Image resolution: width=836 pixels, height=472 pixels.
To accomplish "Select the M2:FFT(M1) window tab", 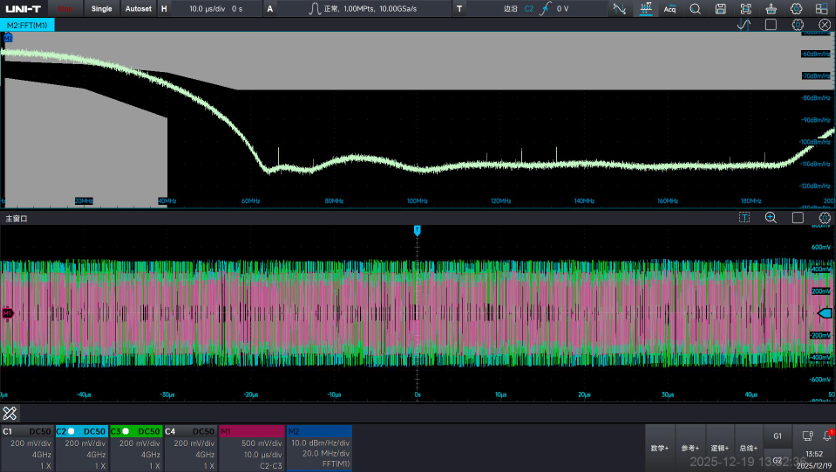I will [27, 25].
